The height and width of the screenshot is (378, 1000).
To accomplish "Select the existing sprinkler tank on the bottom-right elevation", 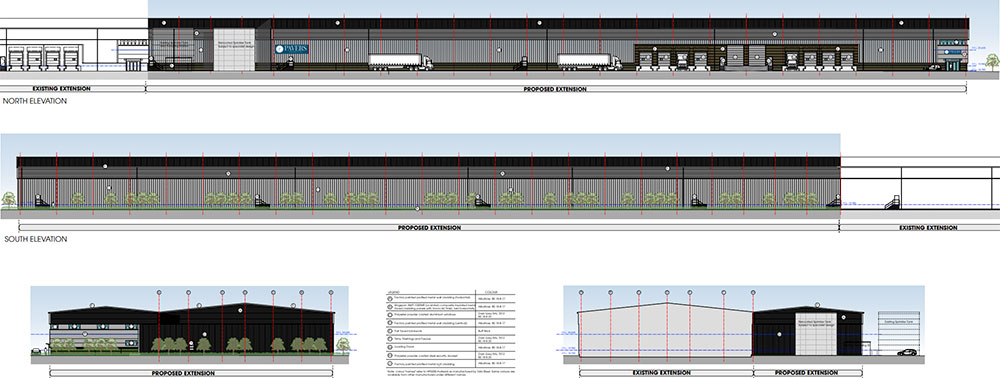I will coord(899,334).
